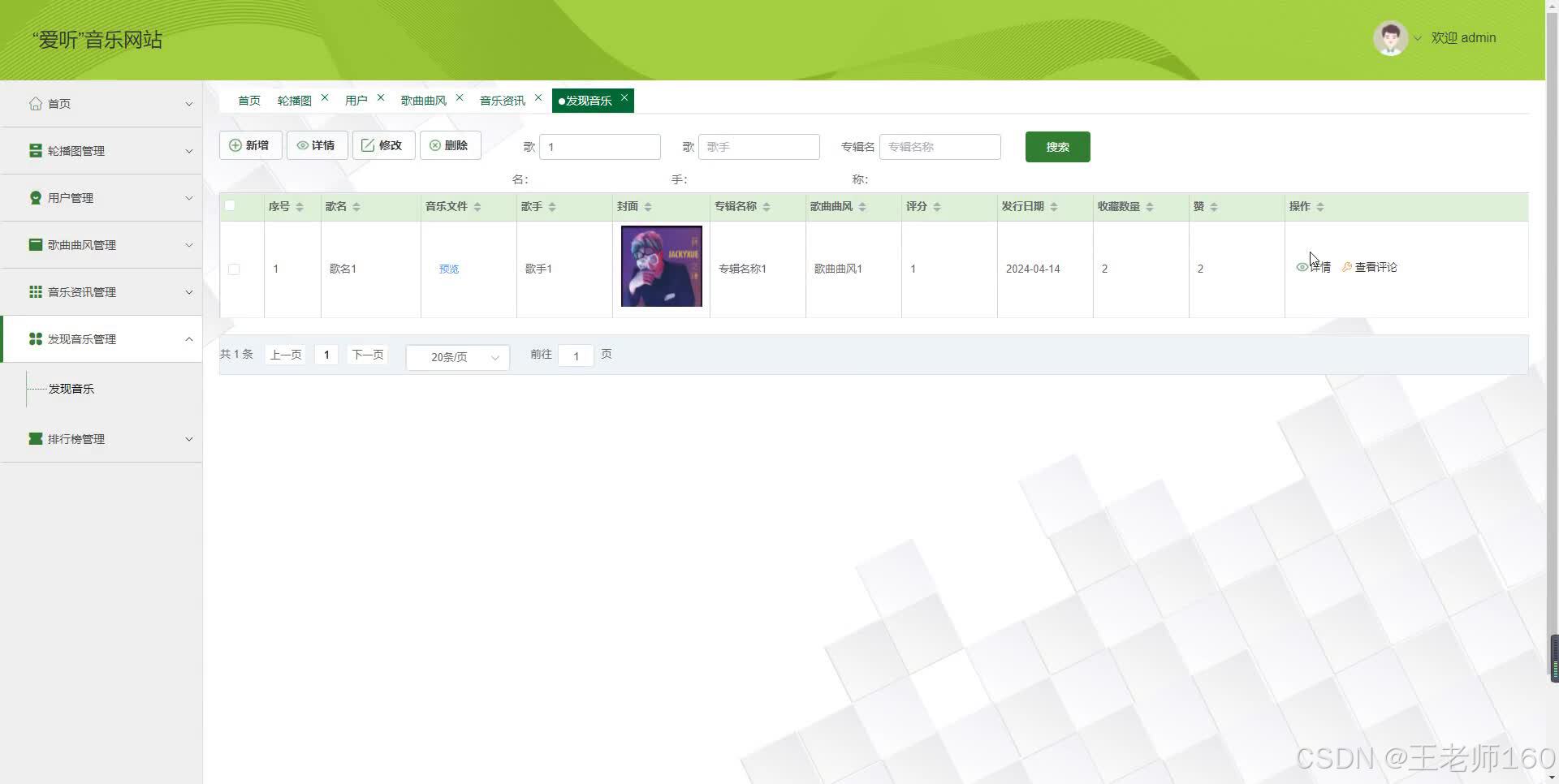Expand the 歌曲曲风管理 menu
Viewport: 1559px width, 784px height.
coord(189,245)
